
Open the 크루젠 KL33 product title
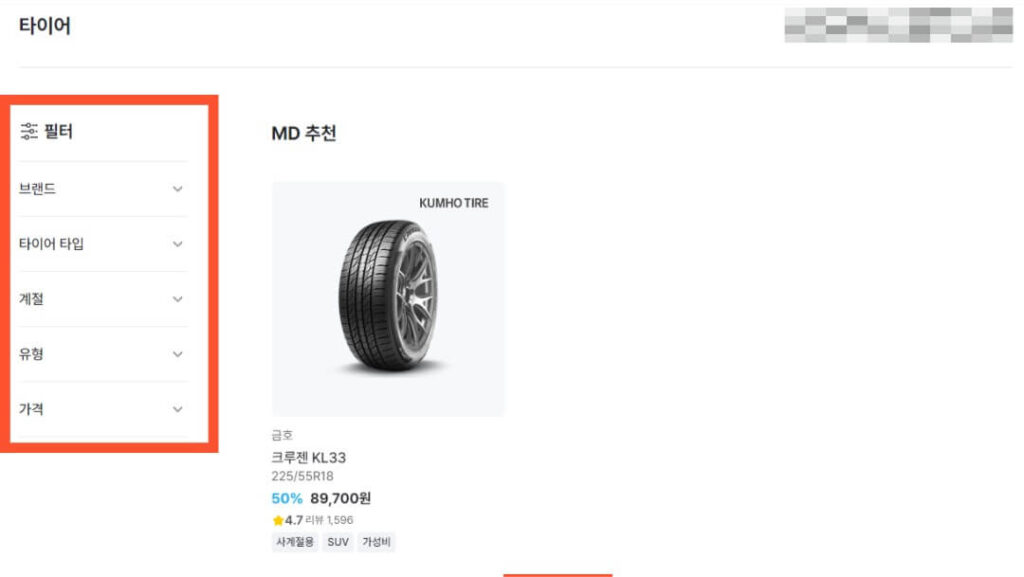point(308,458)
